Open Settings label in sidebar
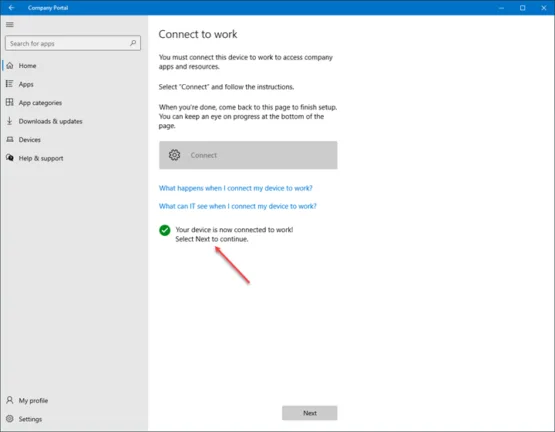Viewport: 555px width, 432px height. pyautogui.click(x=30, y=419)
